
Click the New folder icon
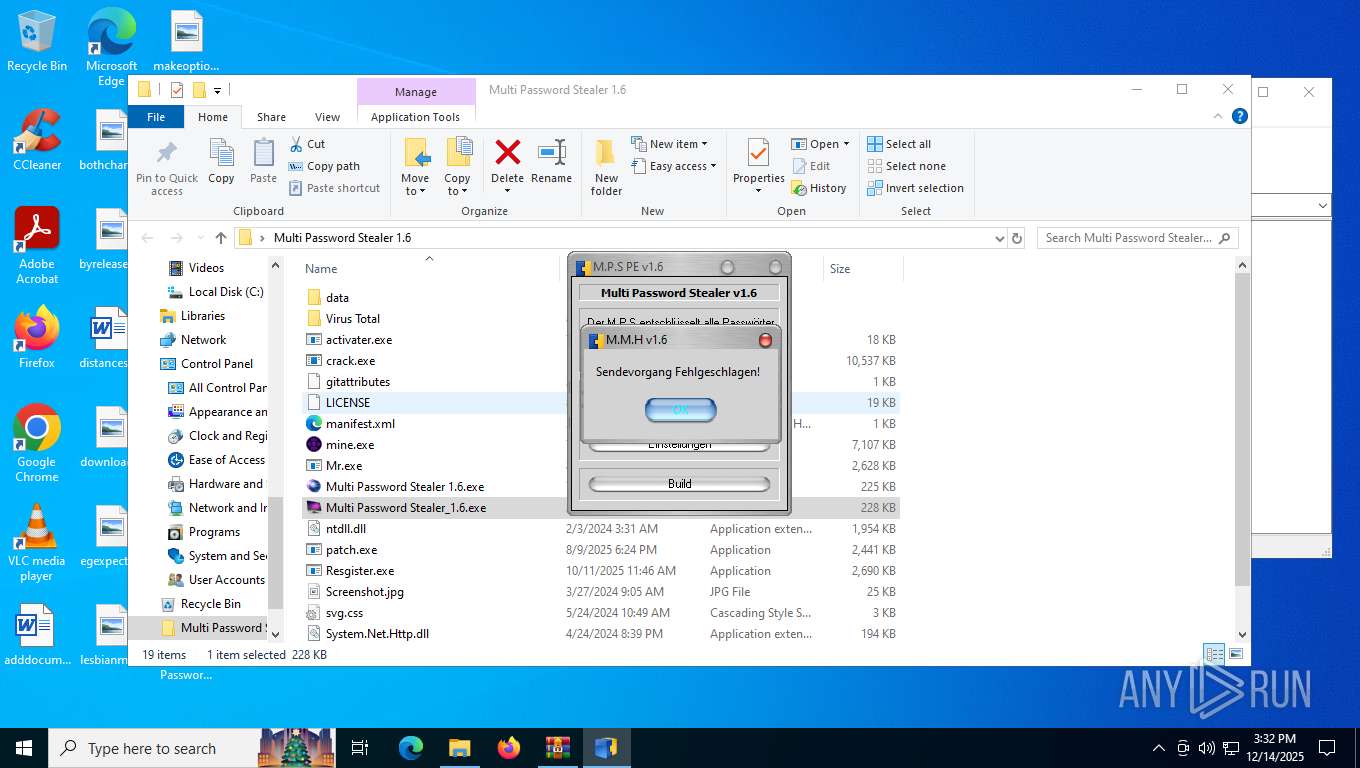[x=606, y=153]
